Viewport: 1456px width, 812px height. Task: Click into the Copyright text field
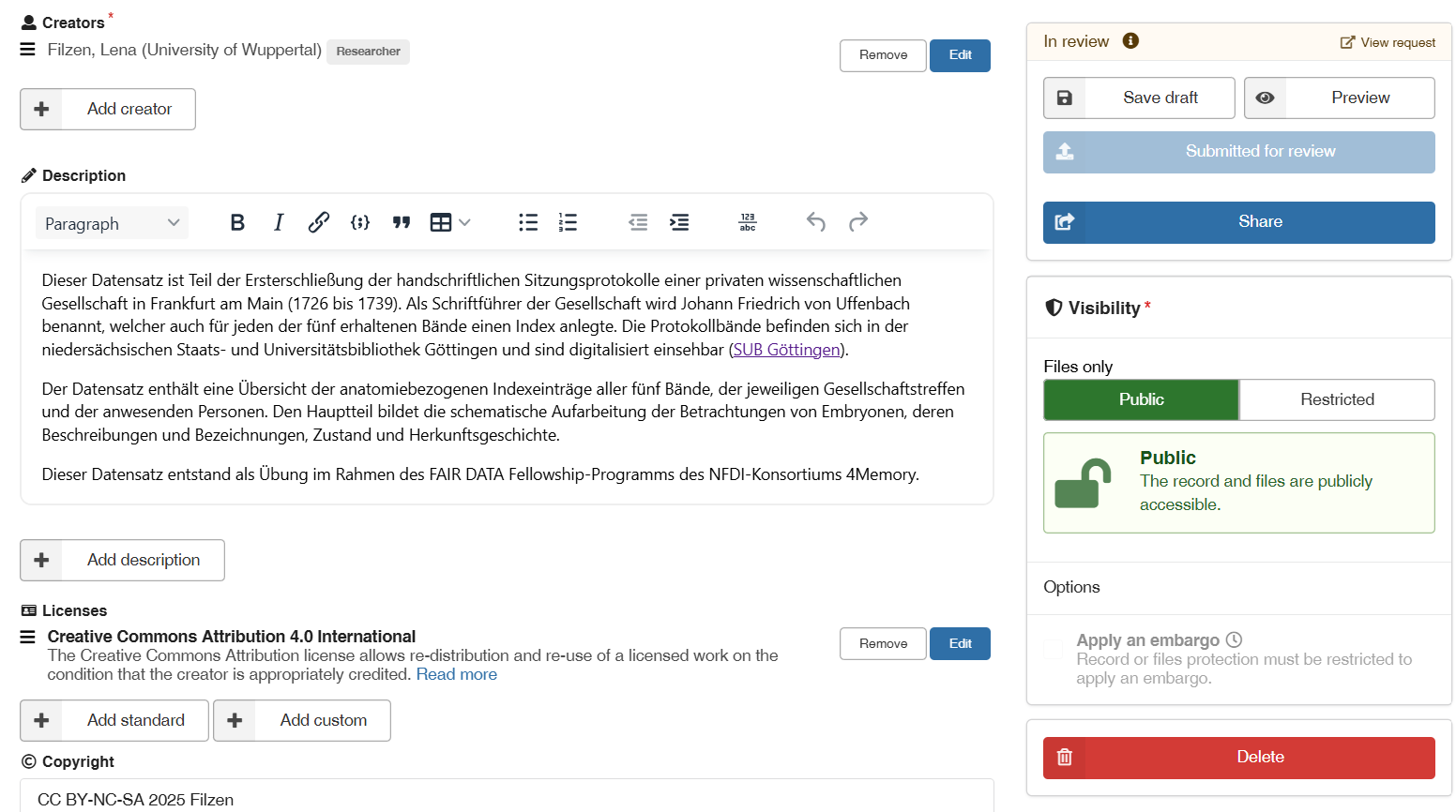point(507,799)
